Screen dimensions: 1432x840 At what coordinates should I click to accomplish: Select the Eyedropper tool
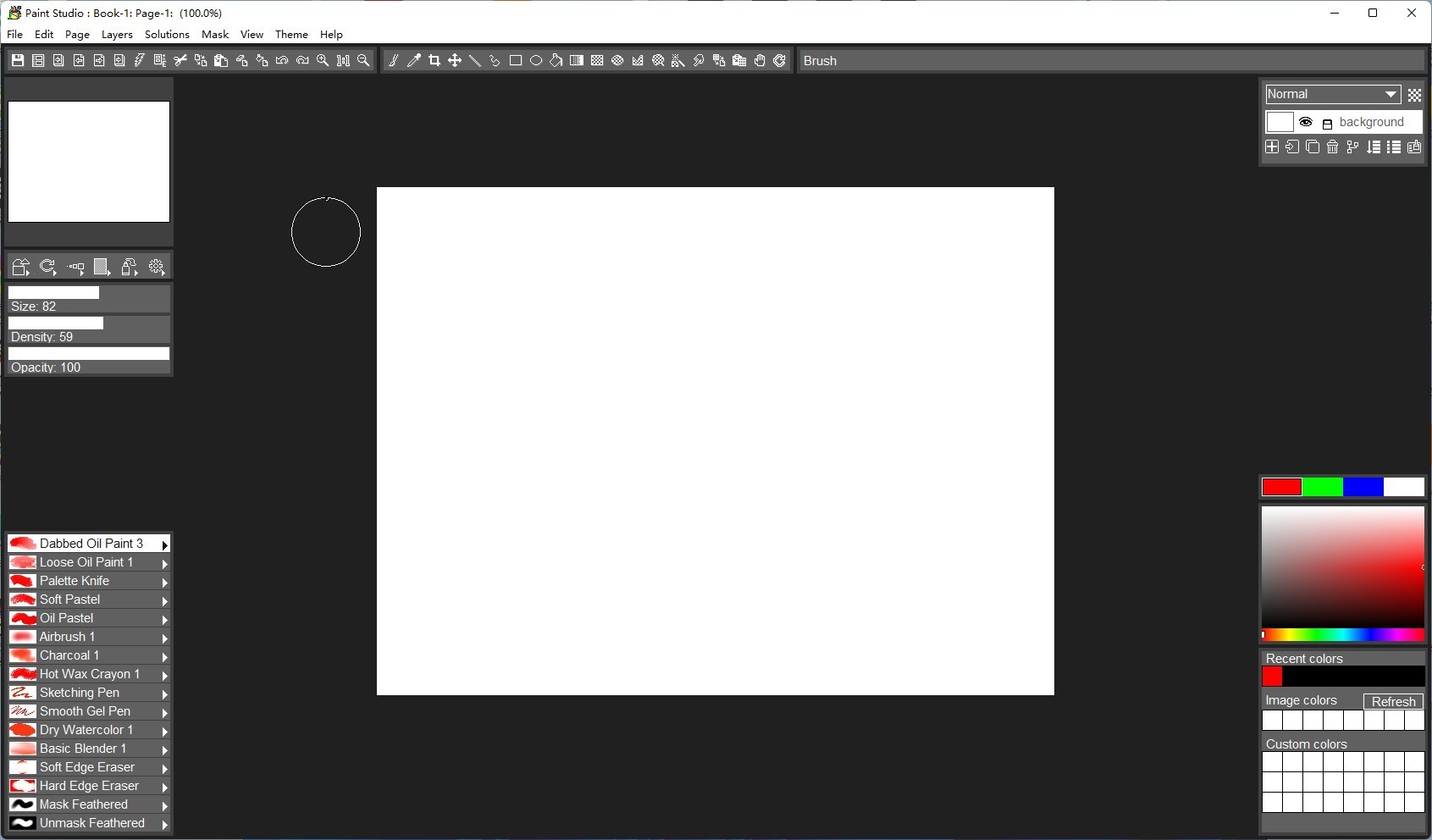413,60
